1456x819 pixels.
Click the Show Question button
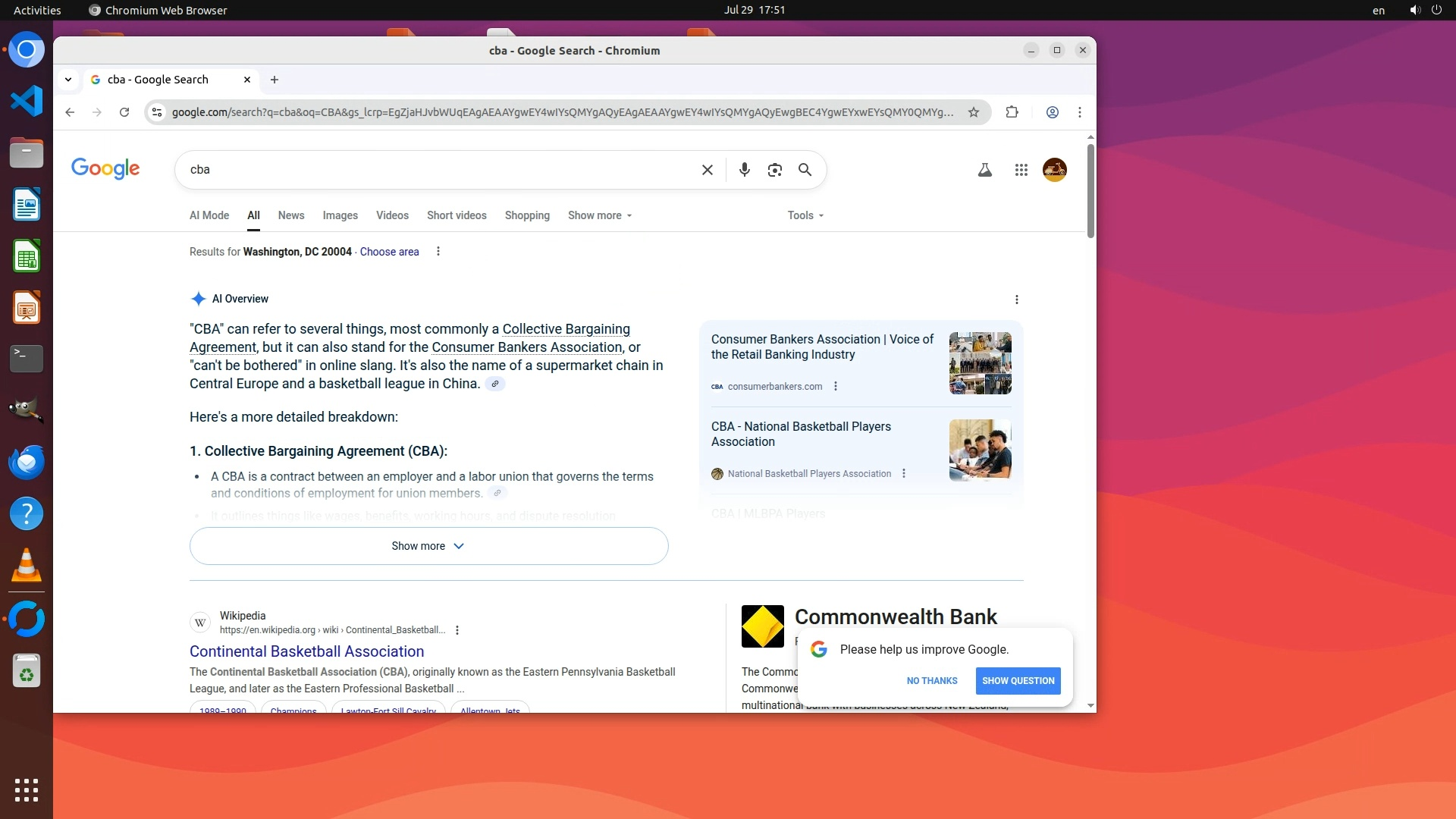pos(1018,681)
